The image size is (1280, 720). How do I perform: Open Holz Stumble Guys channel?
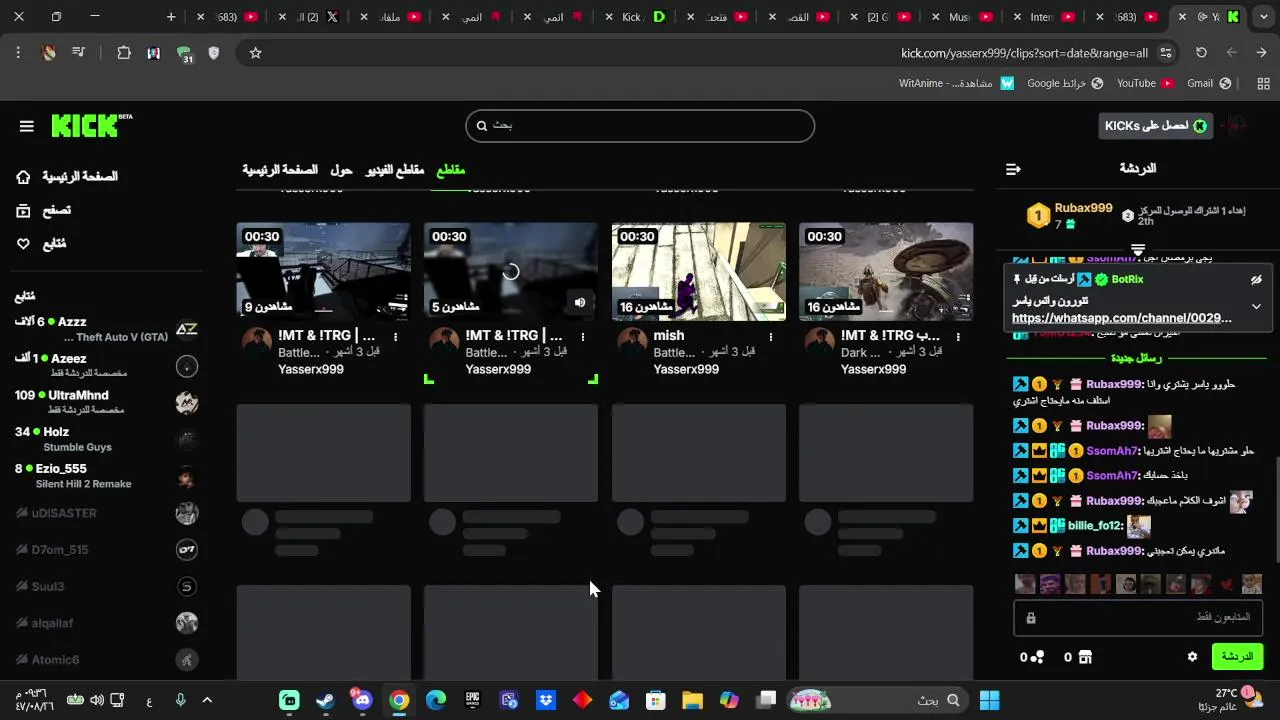click(x=105, y=439)
